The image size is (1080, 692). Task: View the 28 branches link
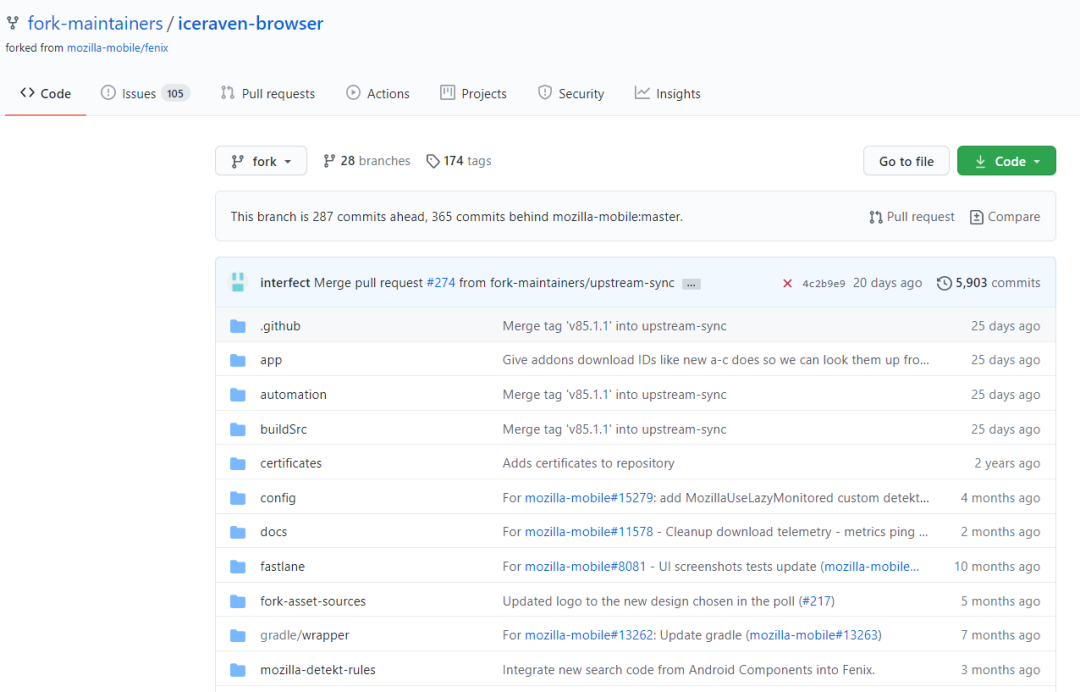click(366, 161)
